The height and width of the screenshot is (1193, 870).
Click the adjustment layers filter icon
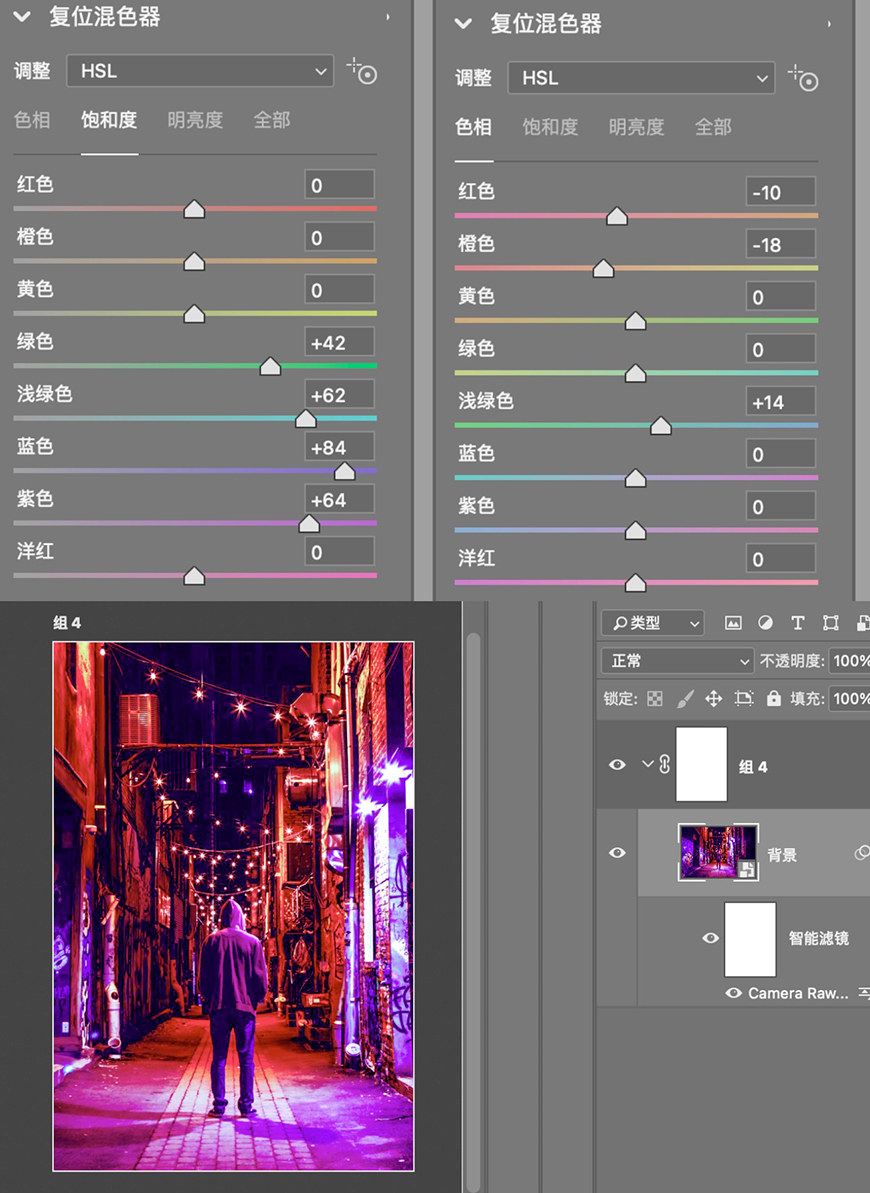765,623
